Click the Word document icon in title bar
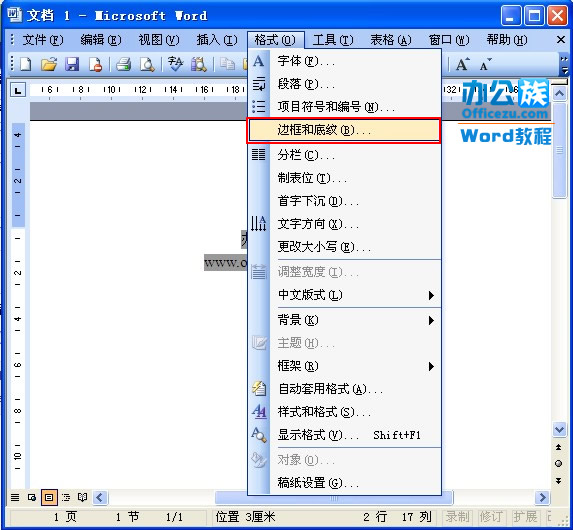This screenshot has height=530, width=573. click(x=14, y=15)
